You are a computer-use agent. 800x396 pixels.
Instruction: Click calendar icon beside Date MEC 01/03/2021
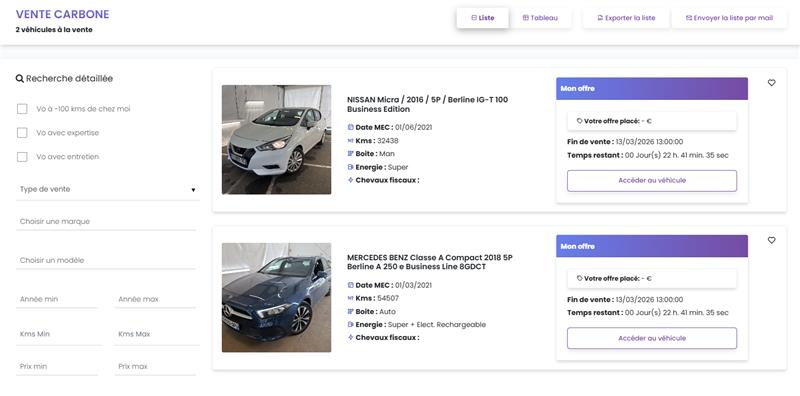point(351,285)
